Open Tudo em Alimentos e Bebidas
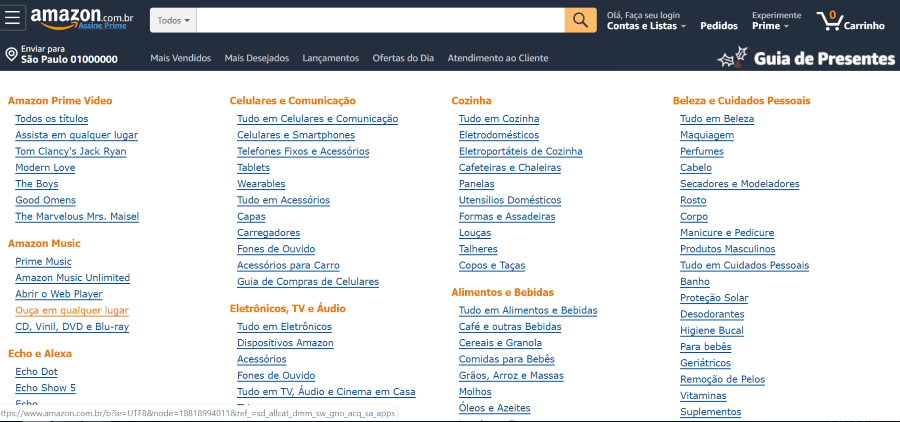The image size is (900, 422). click(x=528, y=311)
